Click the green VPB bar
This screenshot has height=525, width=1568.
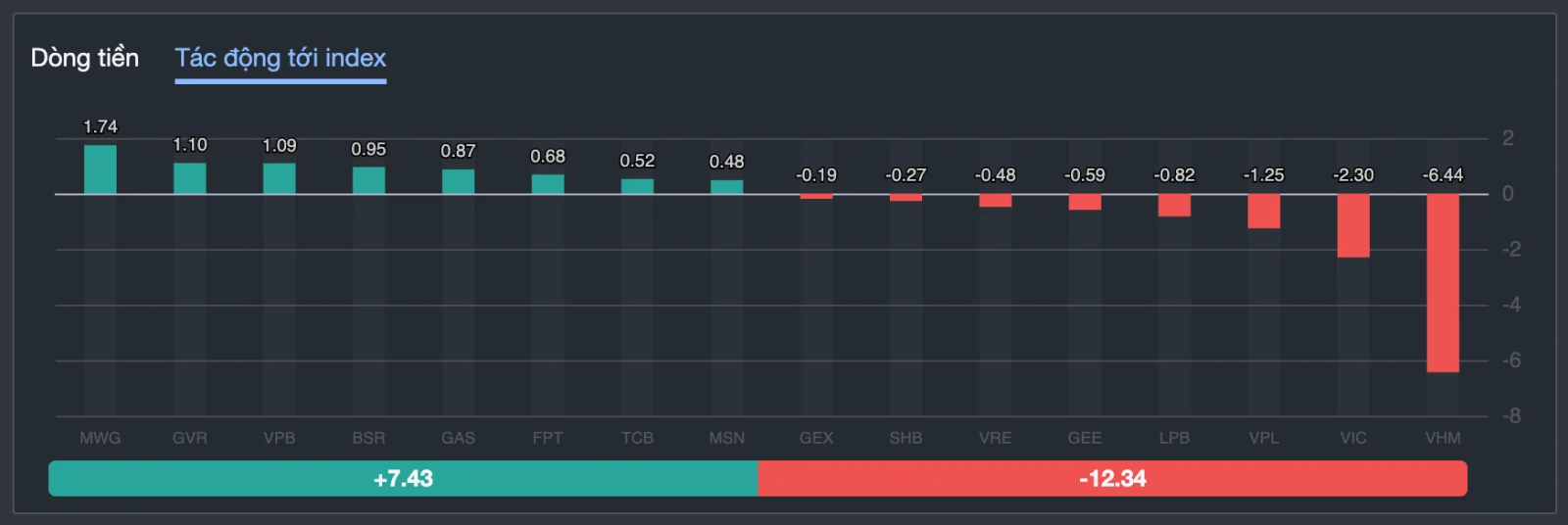pos(279,178)
